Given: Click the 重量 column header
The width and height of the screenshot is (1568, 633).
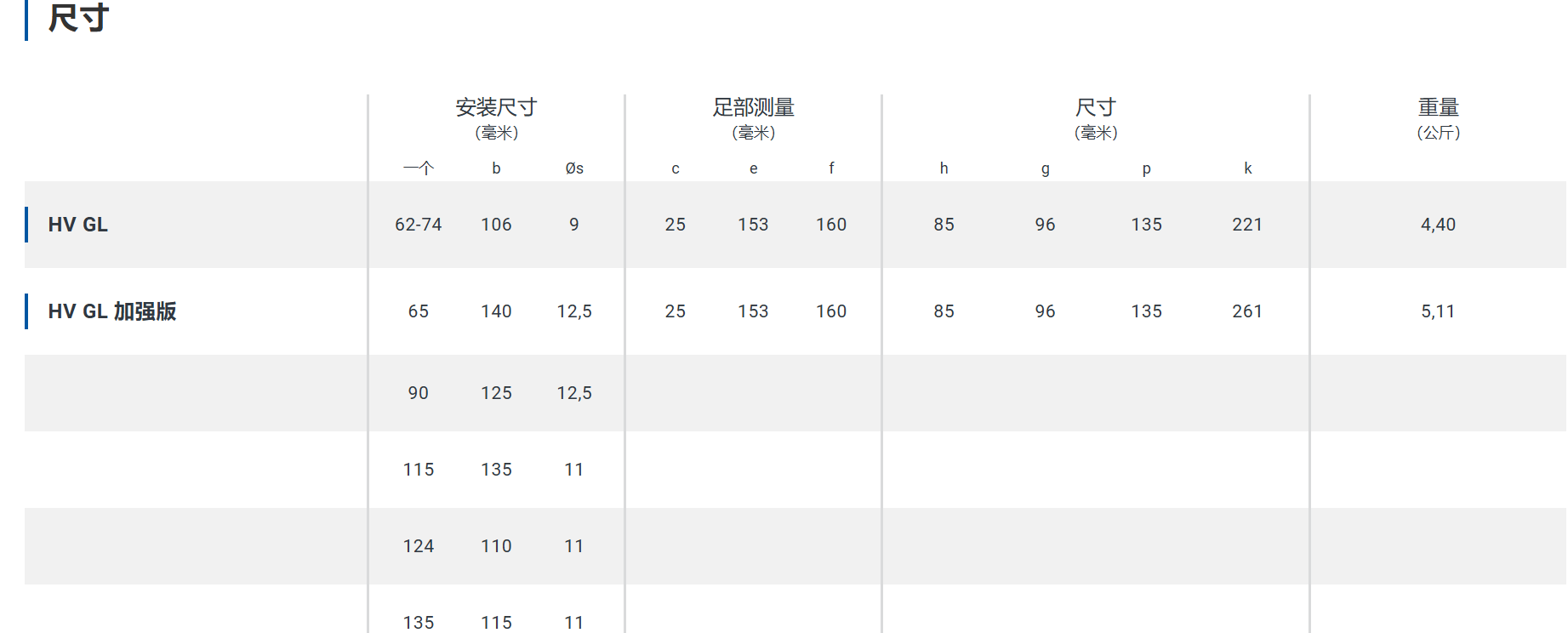Looking at the screenshot, I should [x=1438, y=108].
